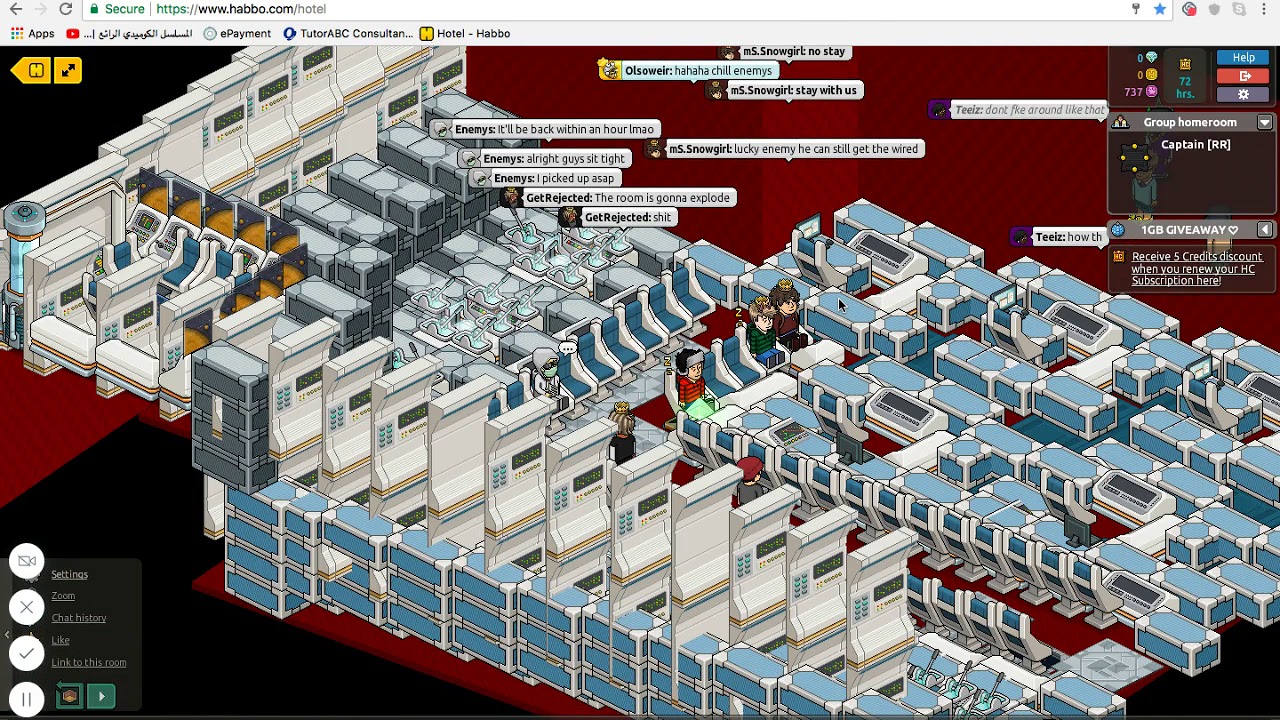Viewport: 1280px width, 720px height.
Task: Open the HC subscription discount link
Action: pyautogui.click(x=1197, y=268)
